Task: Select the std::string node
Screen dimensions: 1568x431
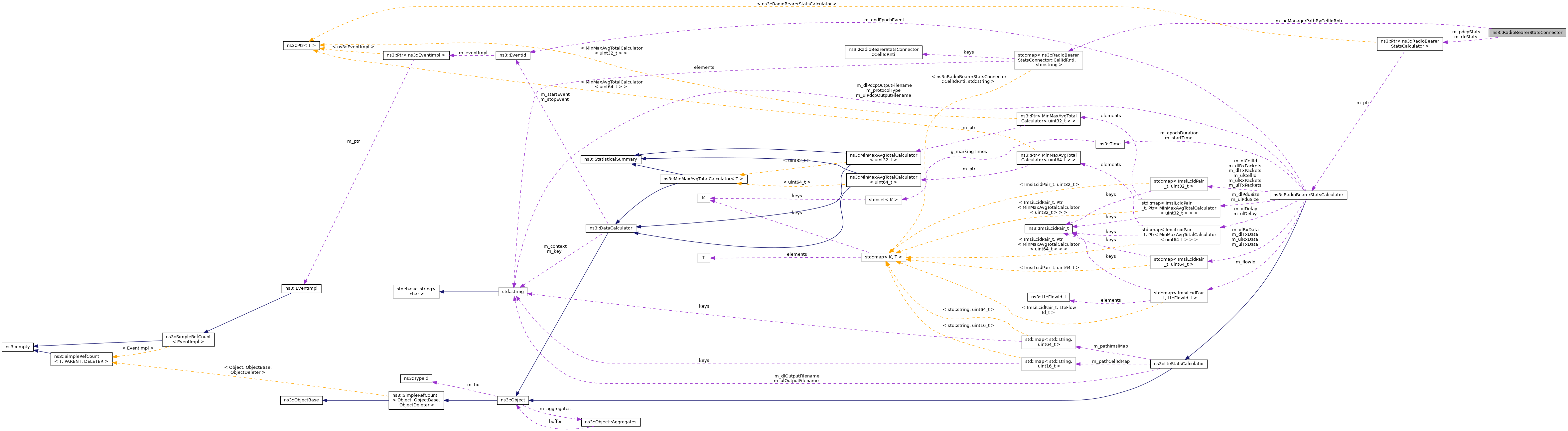Action: pos(512,292)
